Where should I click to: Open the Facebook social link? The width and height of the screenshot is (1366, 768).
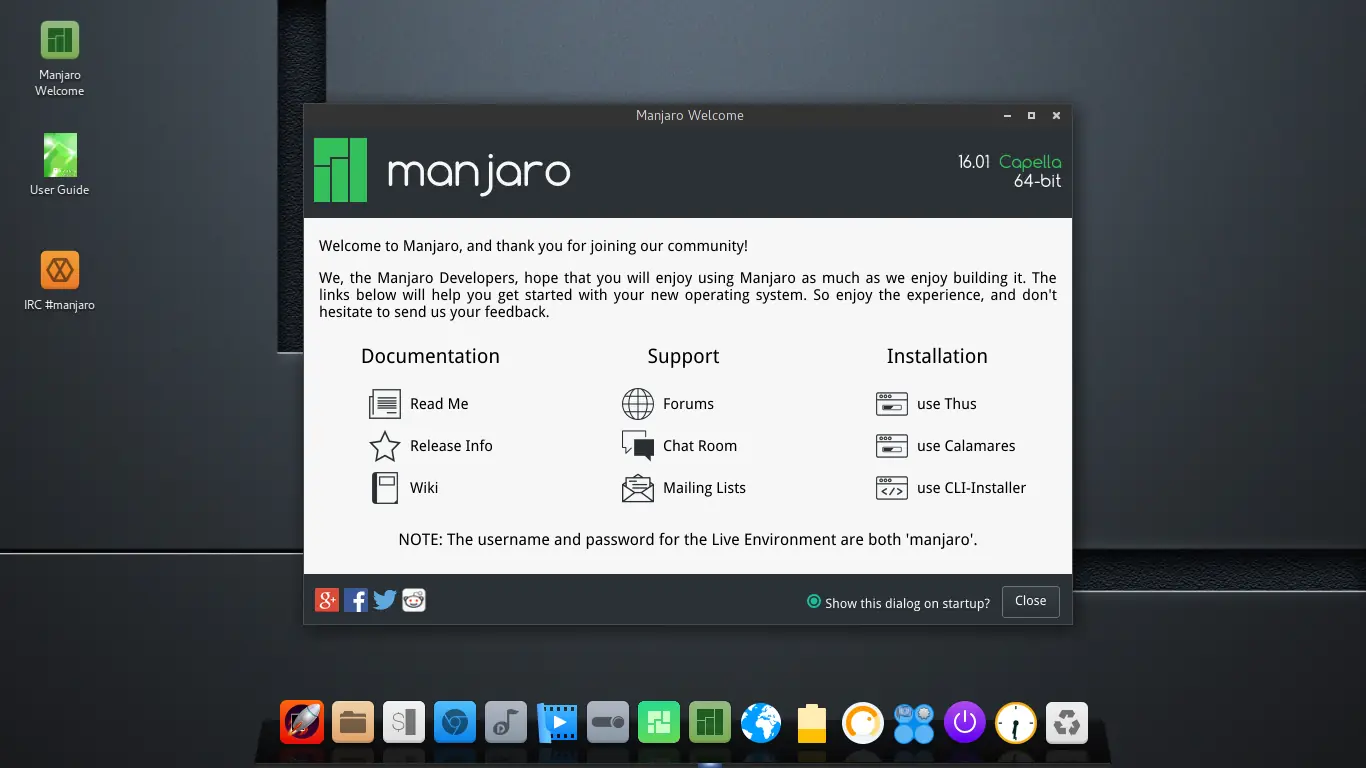356,600
